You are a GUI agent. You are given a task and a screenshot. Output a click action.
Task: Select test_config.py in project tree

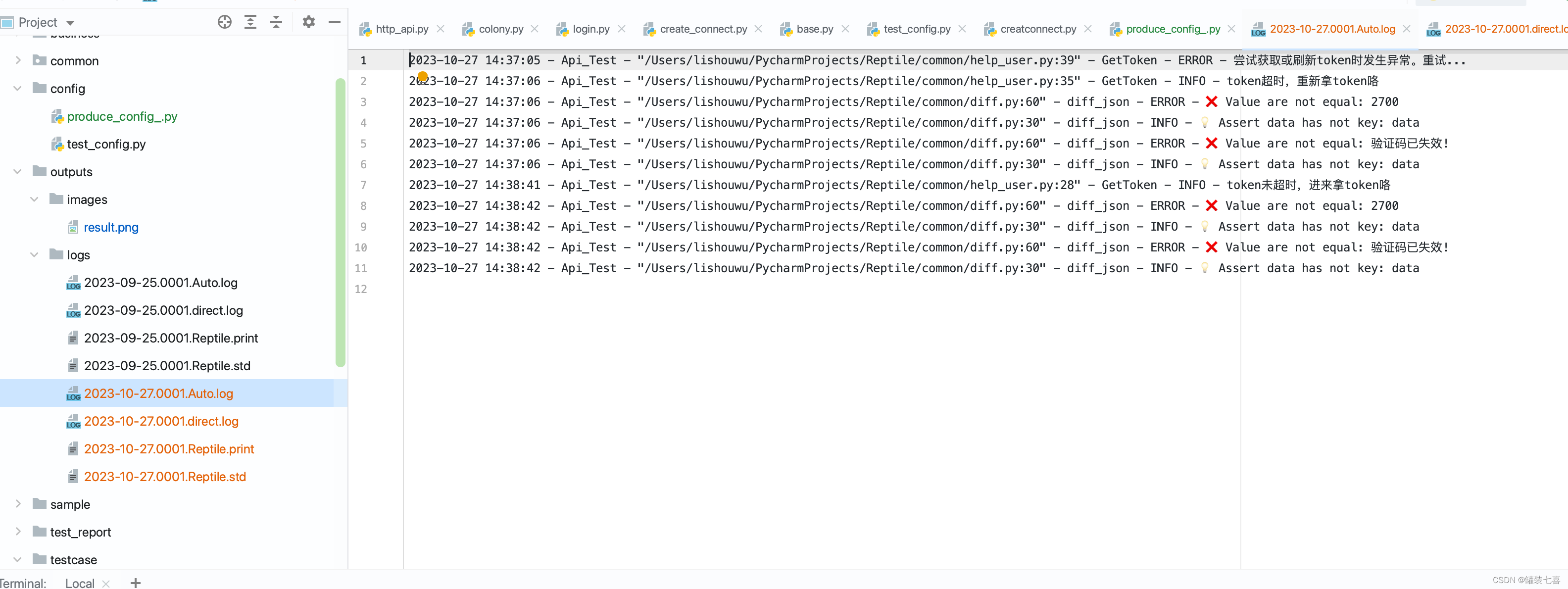coord(106,144)
